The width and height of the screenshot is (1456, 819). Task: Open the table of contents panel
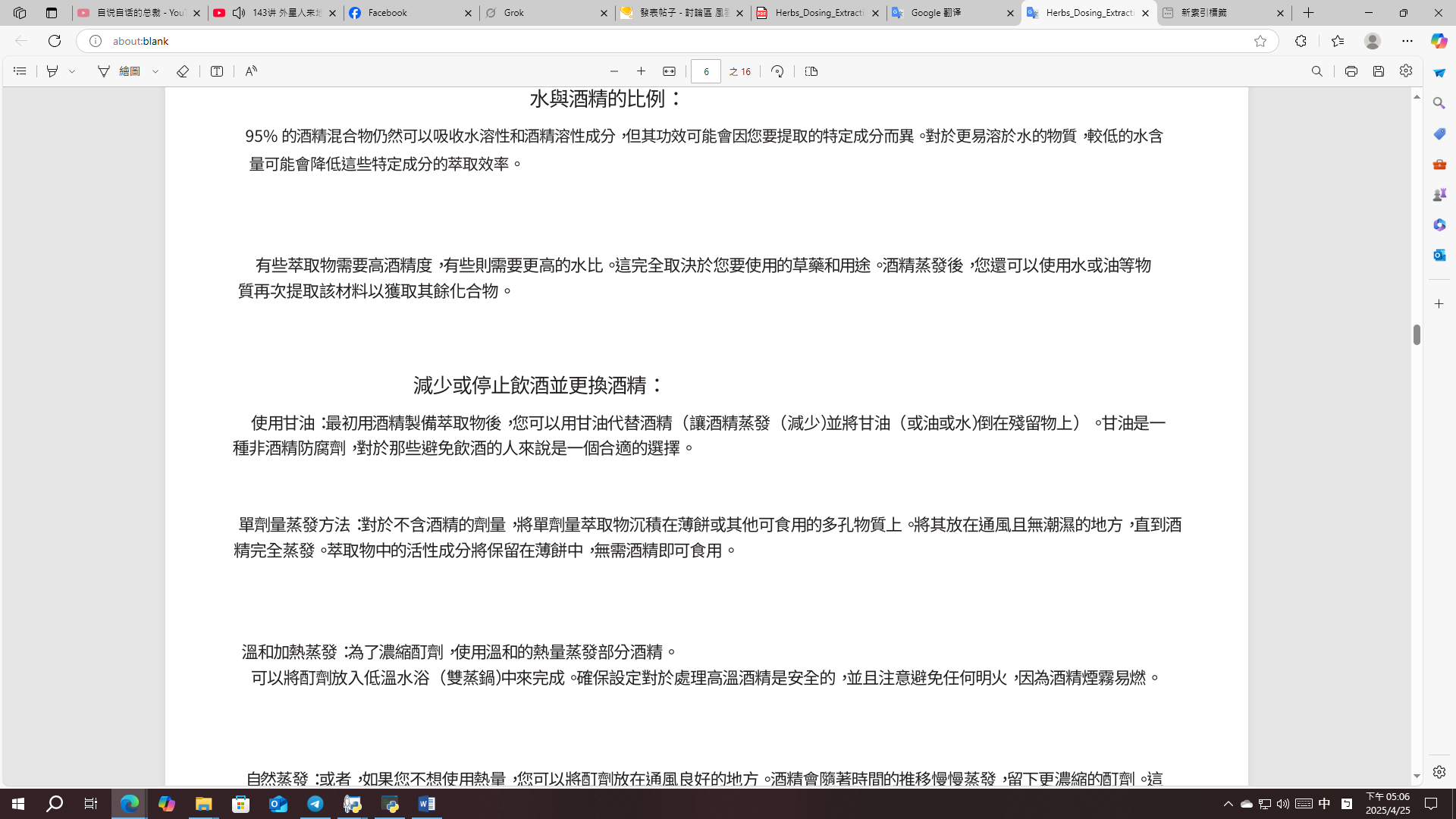tap(20, 71)
